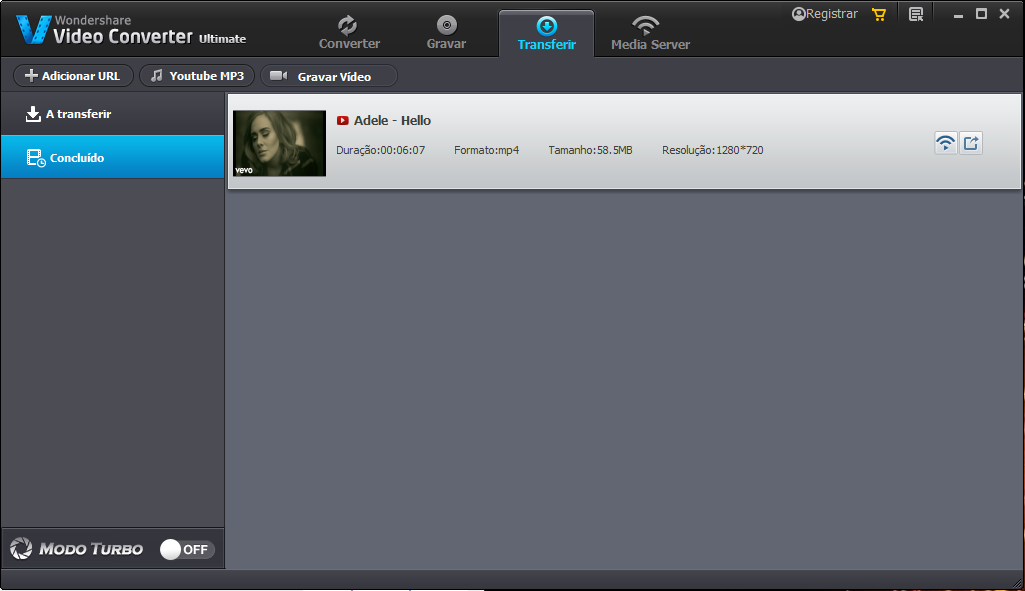Screen dimensions: 1025x591
Task: Click the Tamanho:58.5MB text
Action: [590, 150]
